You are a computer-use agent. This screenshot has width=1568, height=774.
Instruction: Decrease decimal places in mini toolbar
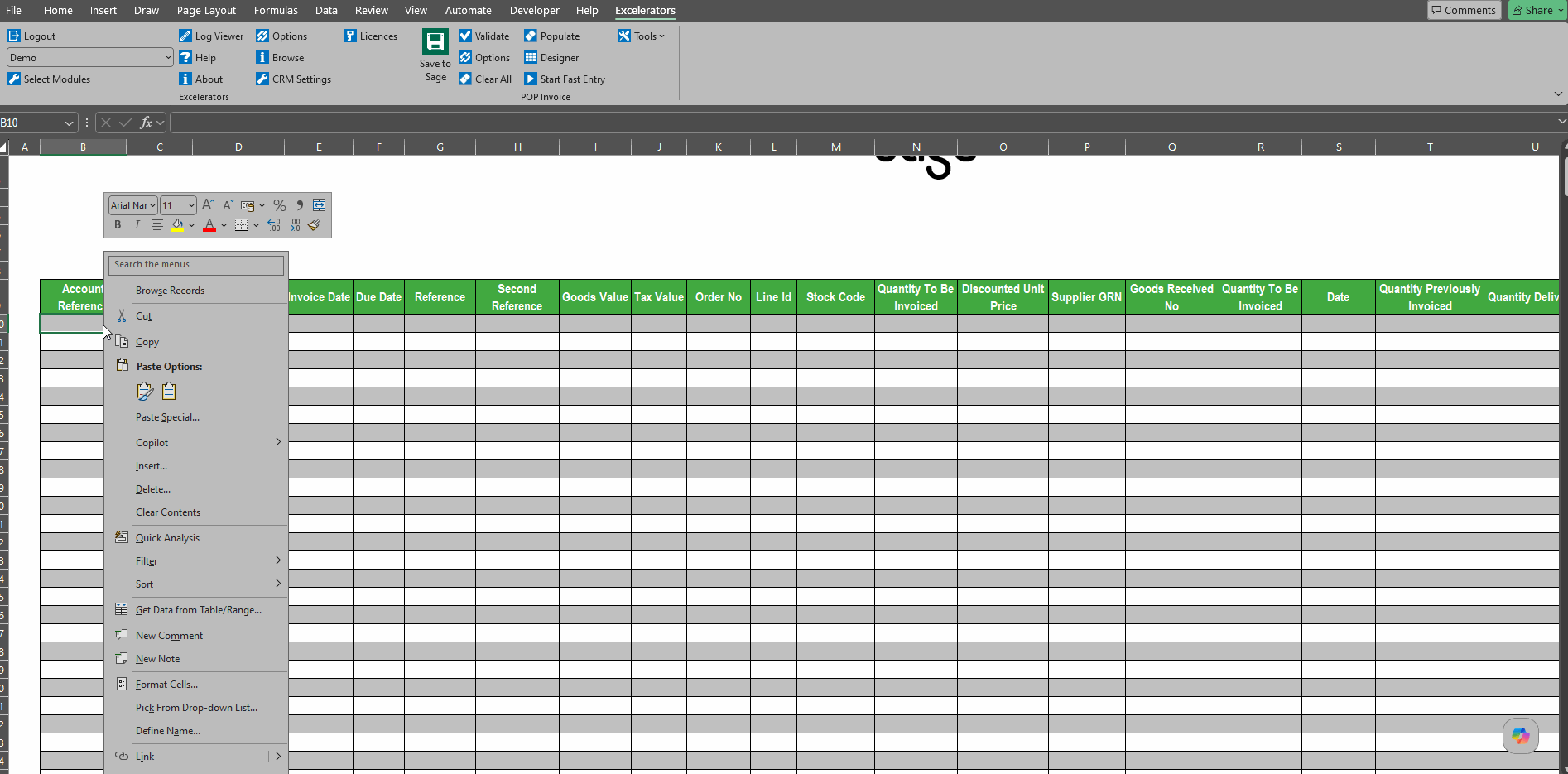point(294,225)
